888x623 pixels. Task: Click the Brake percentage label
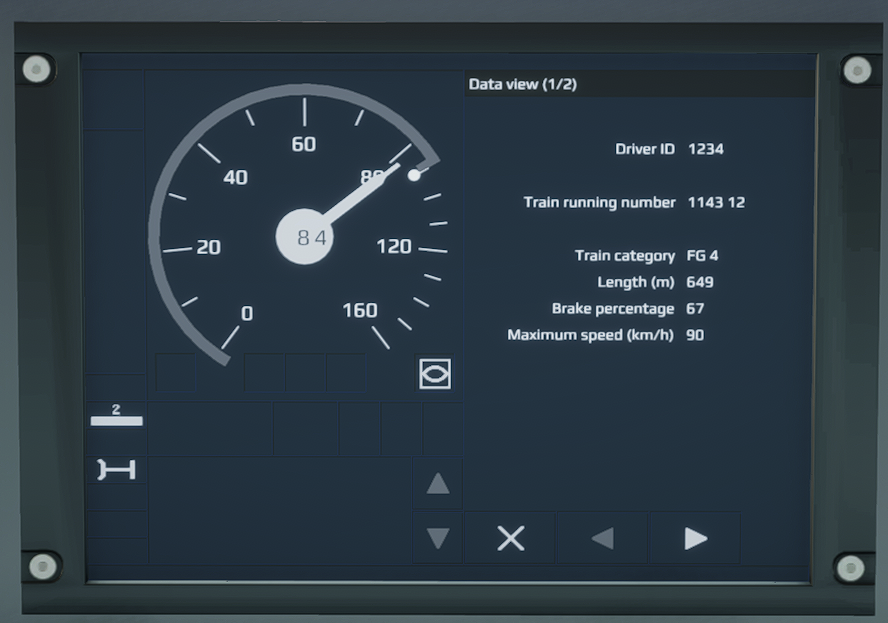point(612,308)
